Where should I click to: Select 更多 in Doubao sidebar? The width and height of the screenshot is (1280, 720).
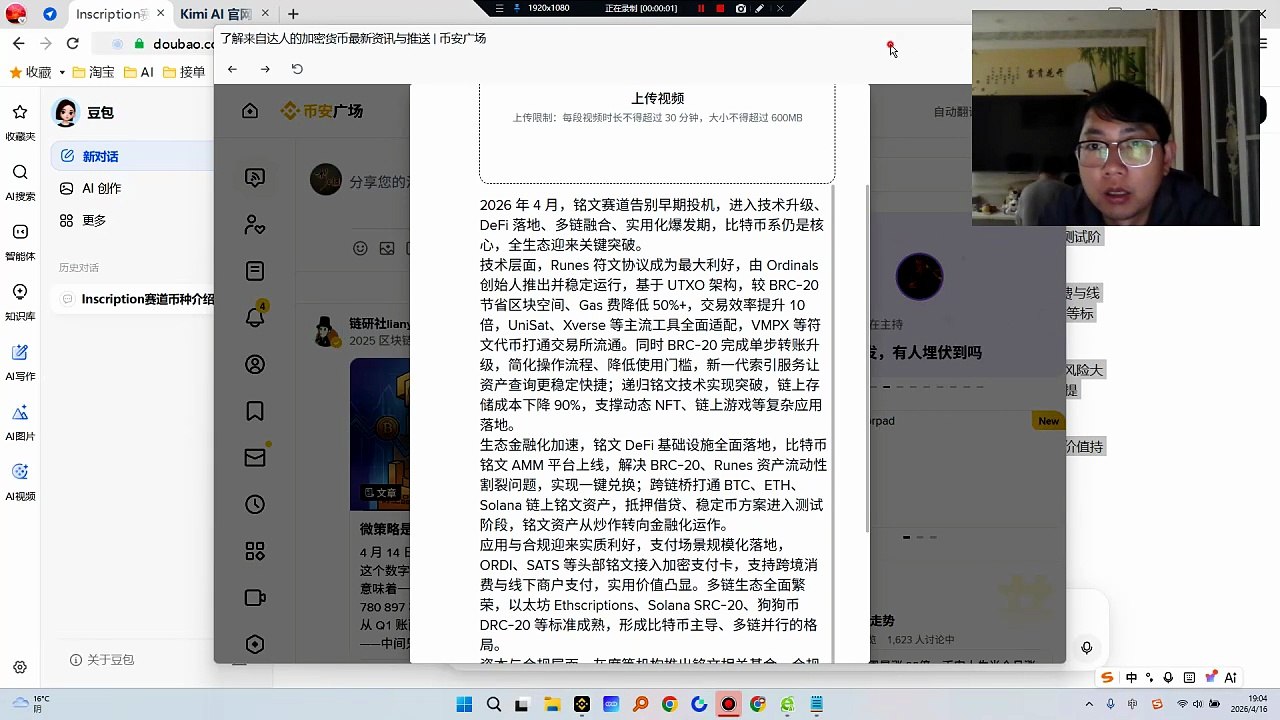point(132,220)
